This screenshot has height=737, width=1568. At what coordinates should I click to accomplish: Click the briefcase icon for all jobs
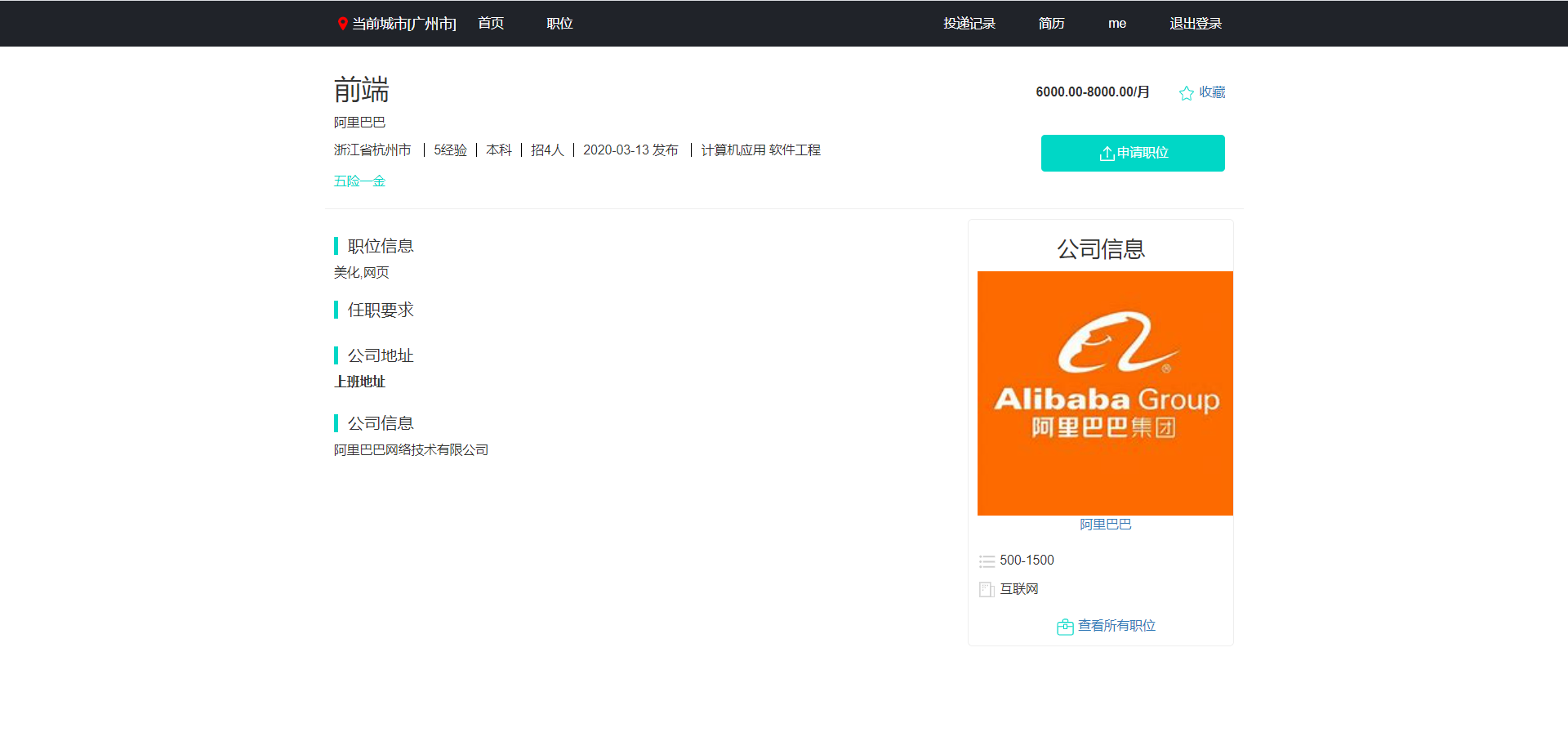point(1065,627)
